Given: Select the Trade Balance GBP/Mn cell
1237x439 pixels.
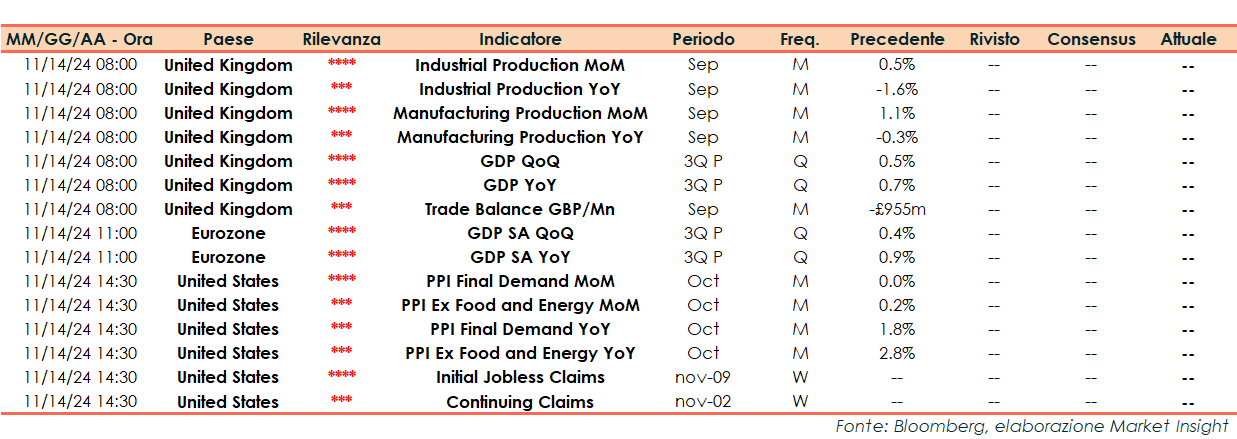Looking at the screenshot, I should (520, 209).
